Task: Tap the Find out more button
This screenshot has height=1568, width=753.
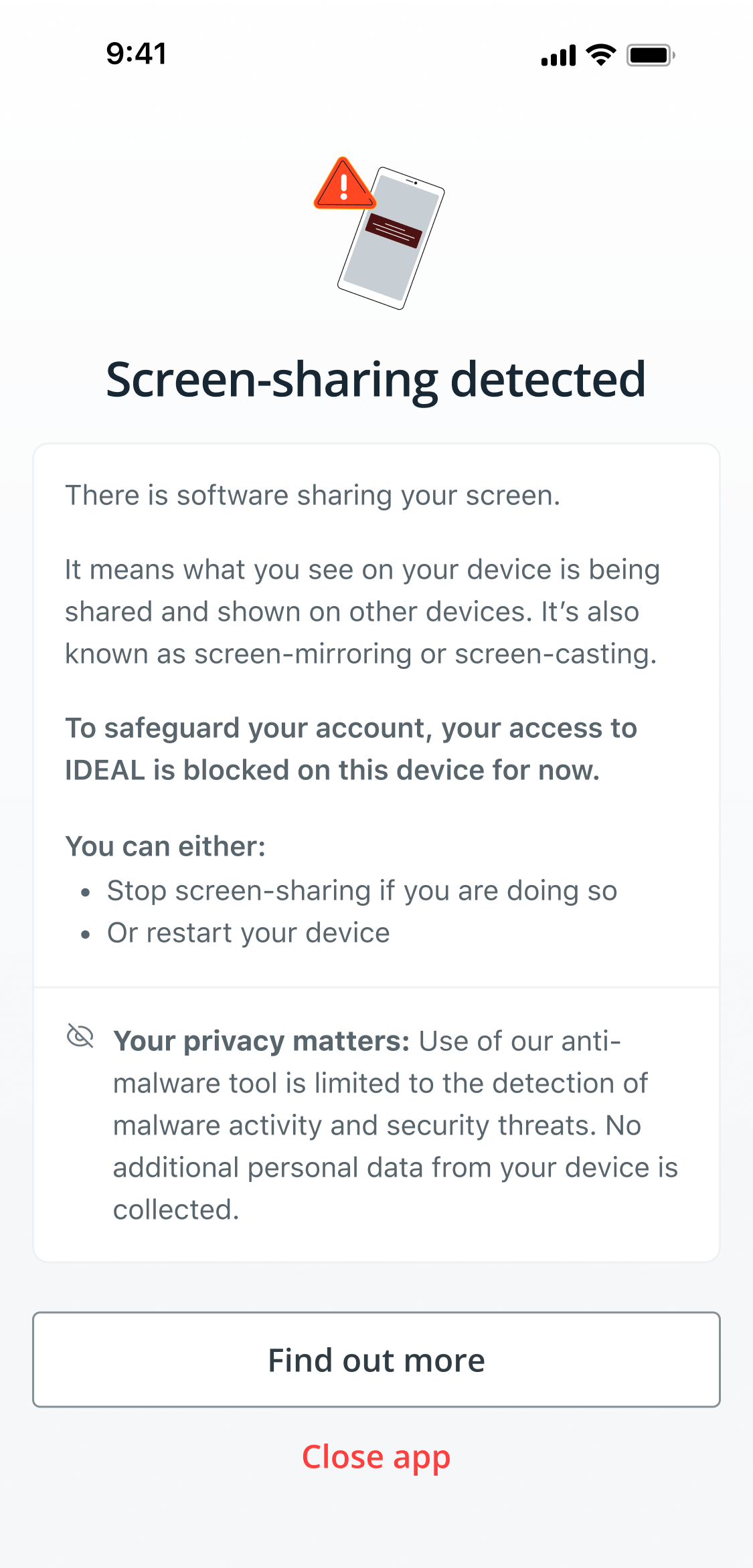Action: coord(376,1359)
